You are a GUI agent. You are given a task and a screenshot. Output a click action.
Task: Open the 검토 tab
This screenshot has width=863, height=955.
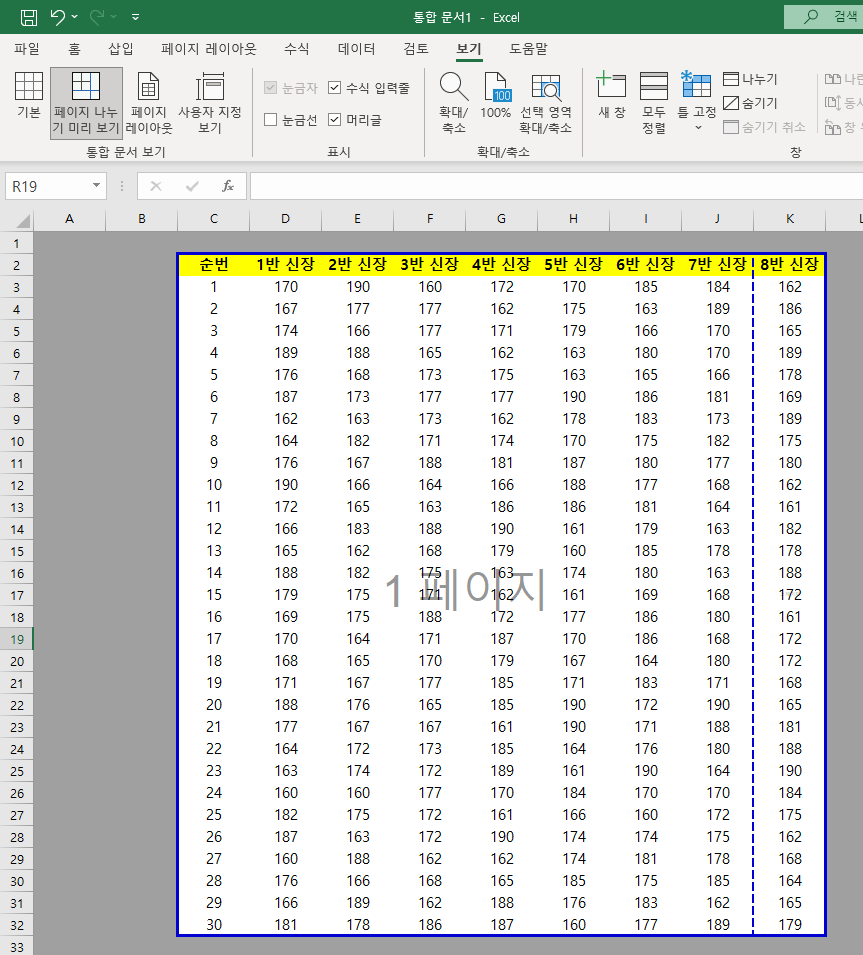coord(416,49)
